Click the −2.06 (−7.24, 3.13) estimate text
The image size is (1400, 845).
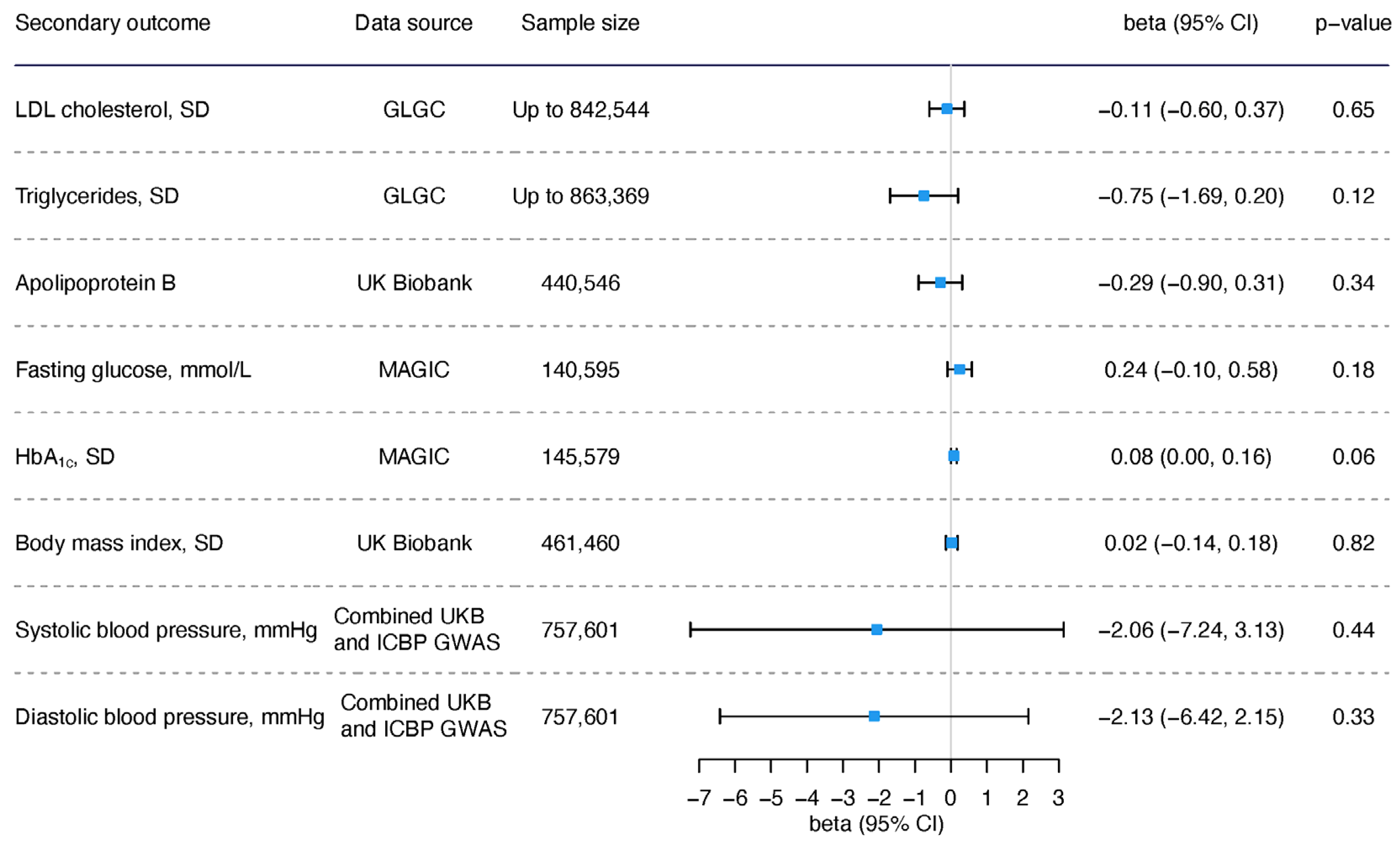pyautogui.click(x=1191, y=630)
